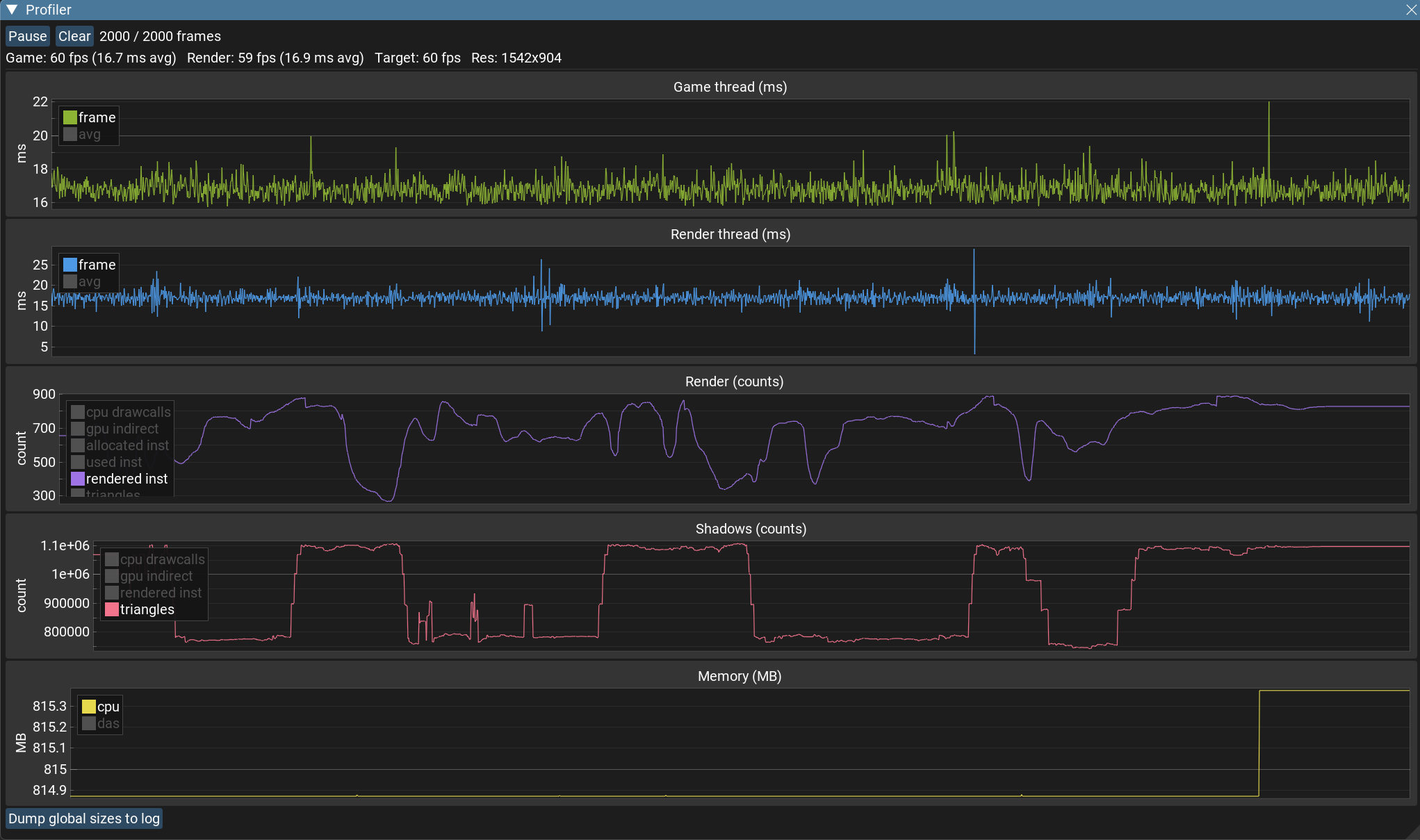Click the '2000 / 2000 frames' counter text
This screenshot has width=1420, height=840.
[160, 36]
